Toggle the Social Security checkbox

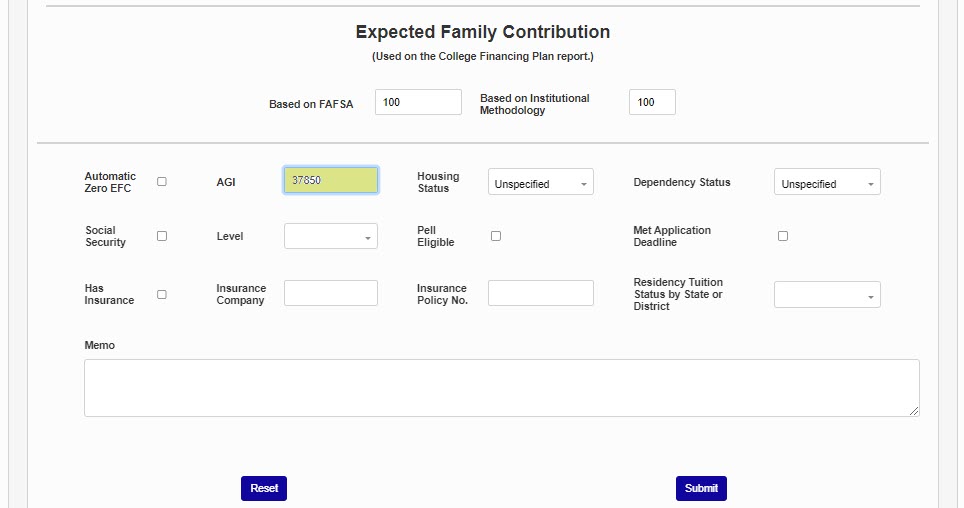(x=162, y=236)
